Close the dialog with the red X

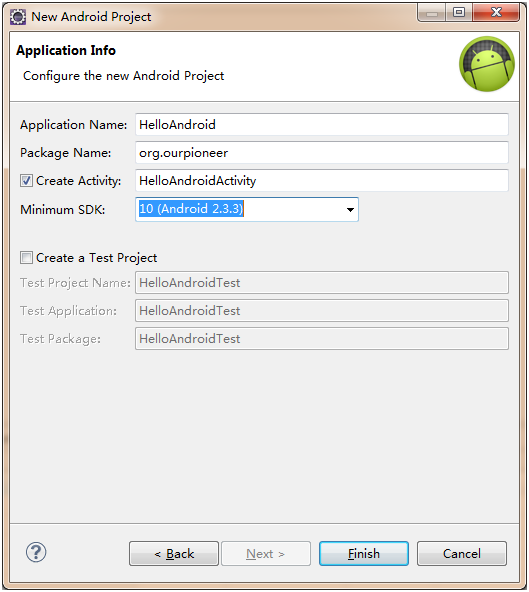click(x=496, y=13)
